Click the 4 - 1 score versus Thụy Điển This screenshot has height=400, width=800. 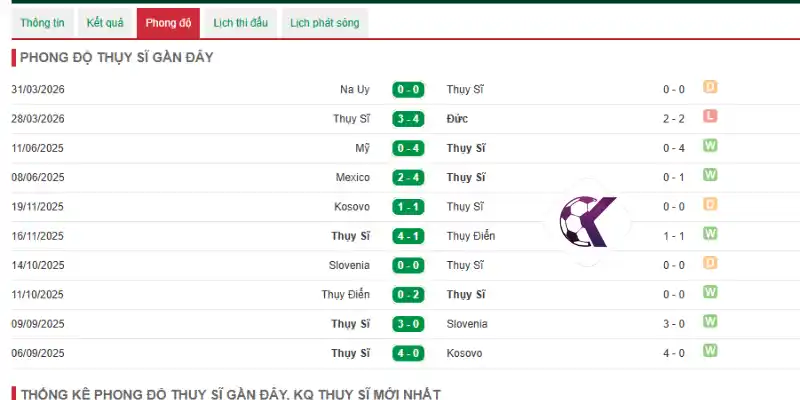(x=408, y=236)
